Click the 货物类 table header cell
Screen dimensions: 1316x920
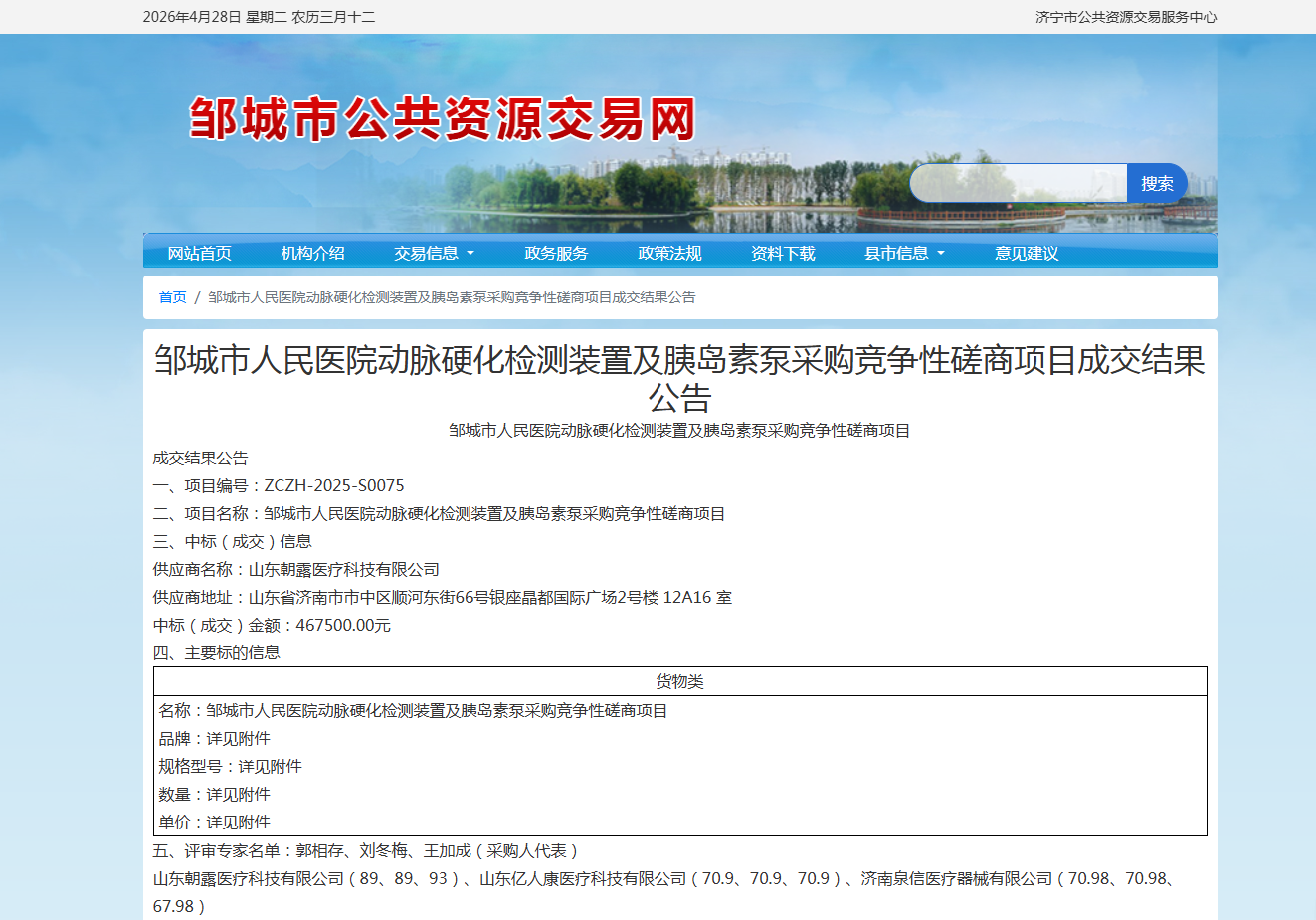pos(679,681)
